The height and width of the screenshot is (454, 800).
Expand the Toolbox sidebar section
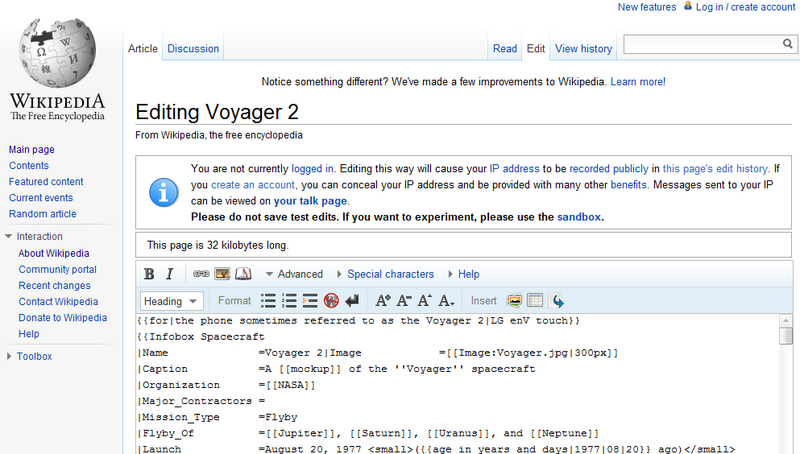(x=30, y=356)
